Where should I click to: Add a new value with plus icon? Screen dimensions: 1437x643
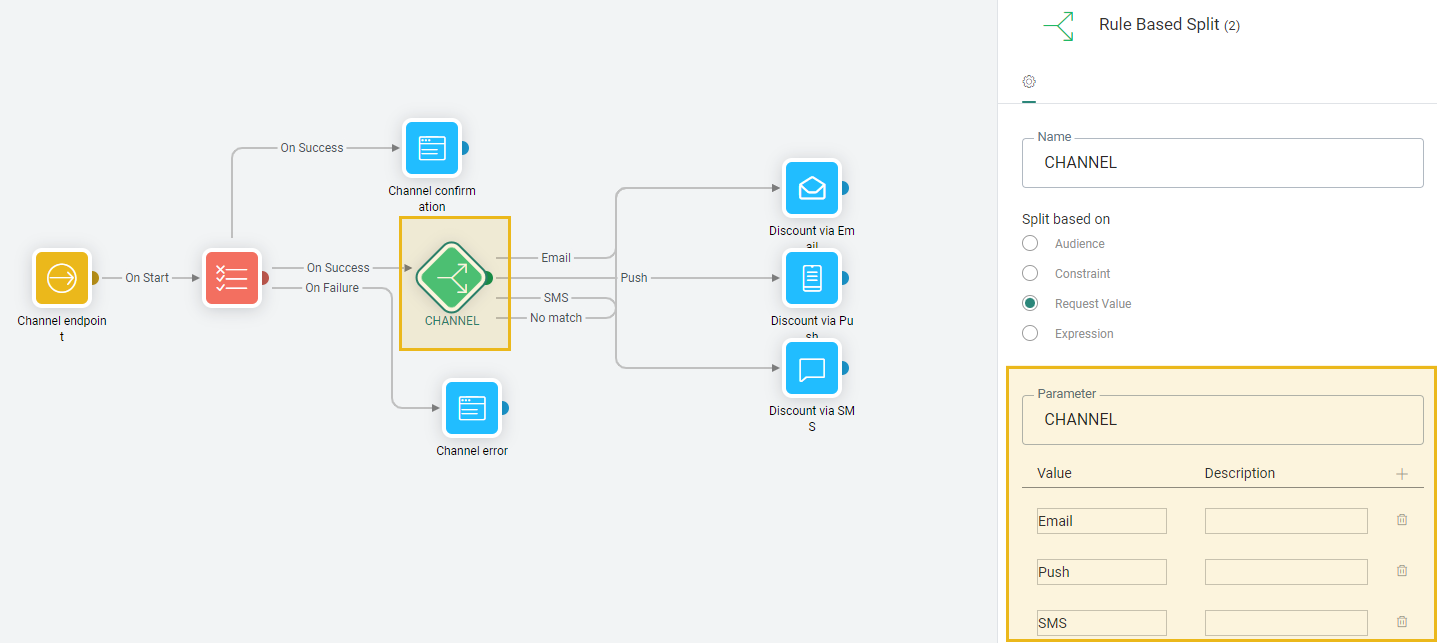[1402, 474]
